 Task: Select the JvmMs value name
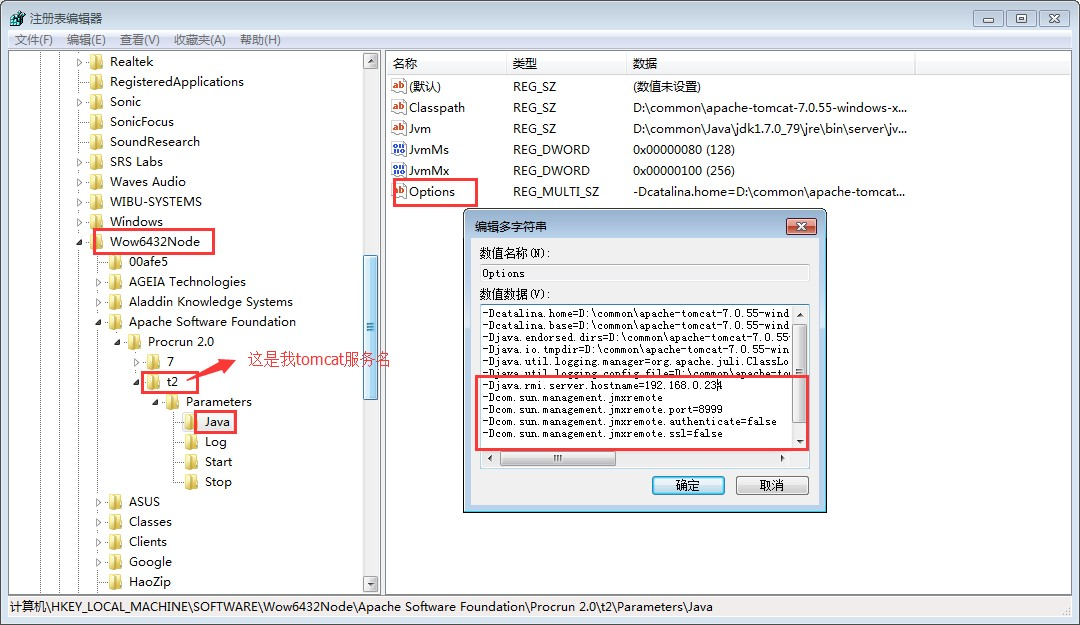tap(428, 150)
